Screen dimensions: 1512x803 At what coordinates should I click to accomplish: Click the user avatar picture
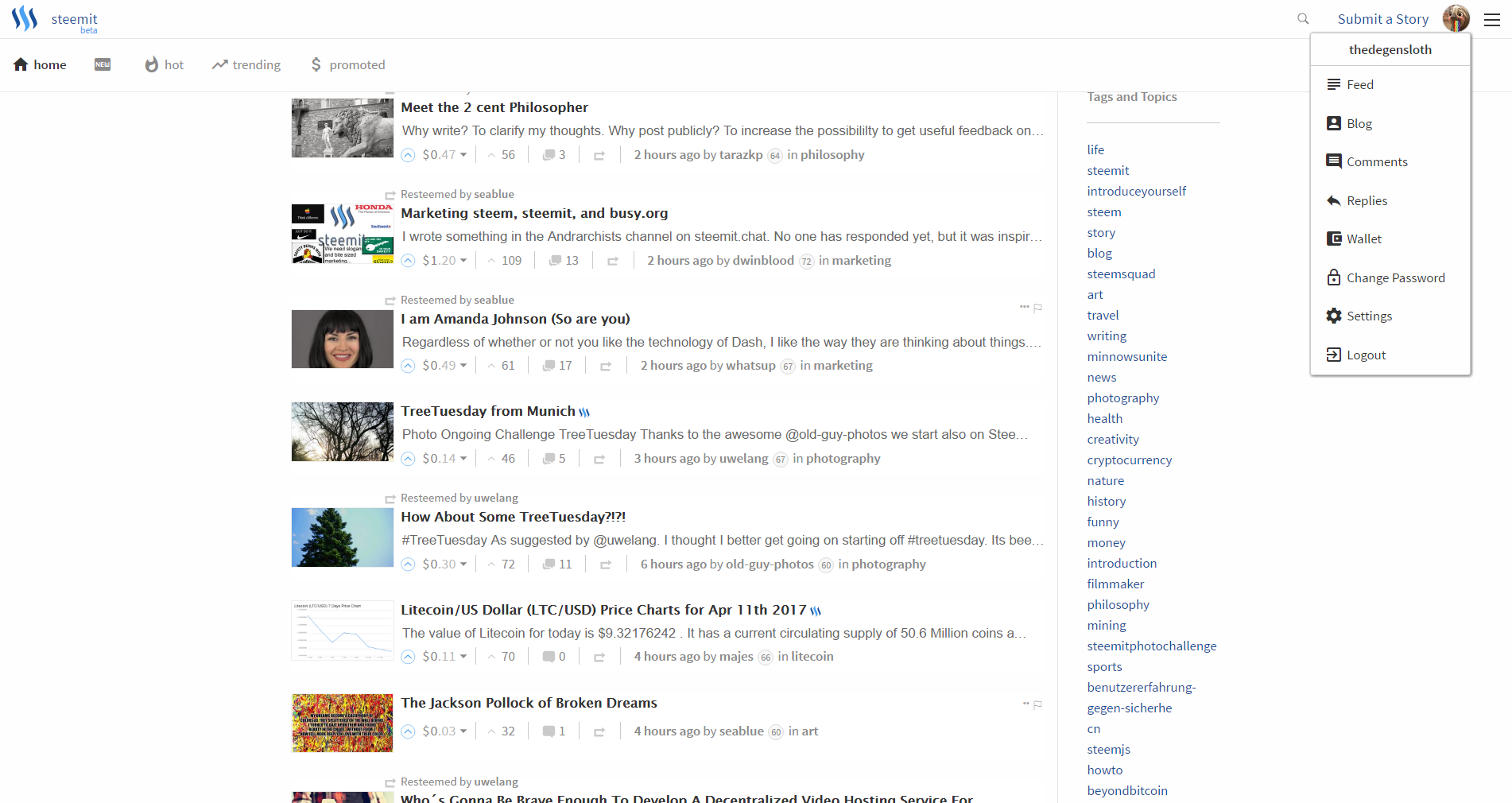point(1456,18)
